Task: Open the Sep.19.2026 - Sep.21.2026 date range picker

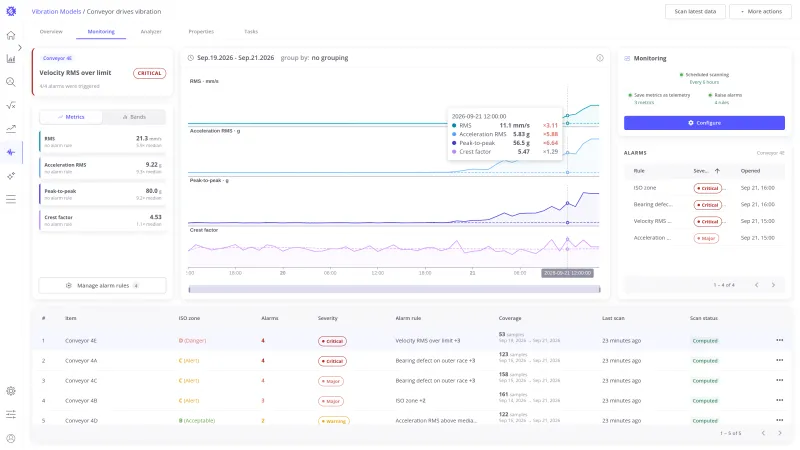Action: coord(235,58)
